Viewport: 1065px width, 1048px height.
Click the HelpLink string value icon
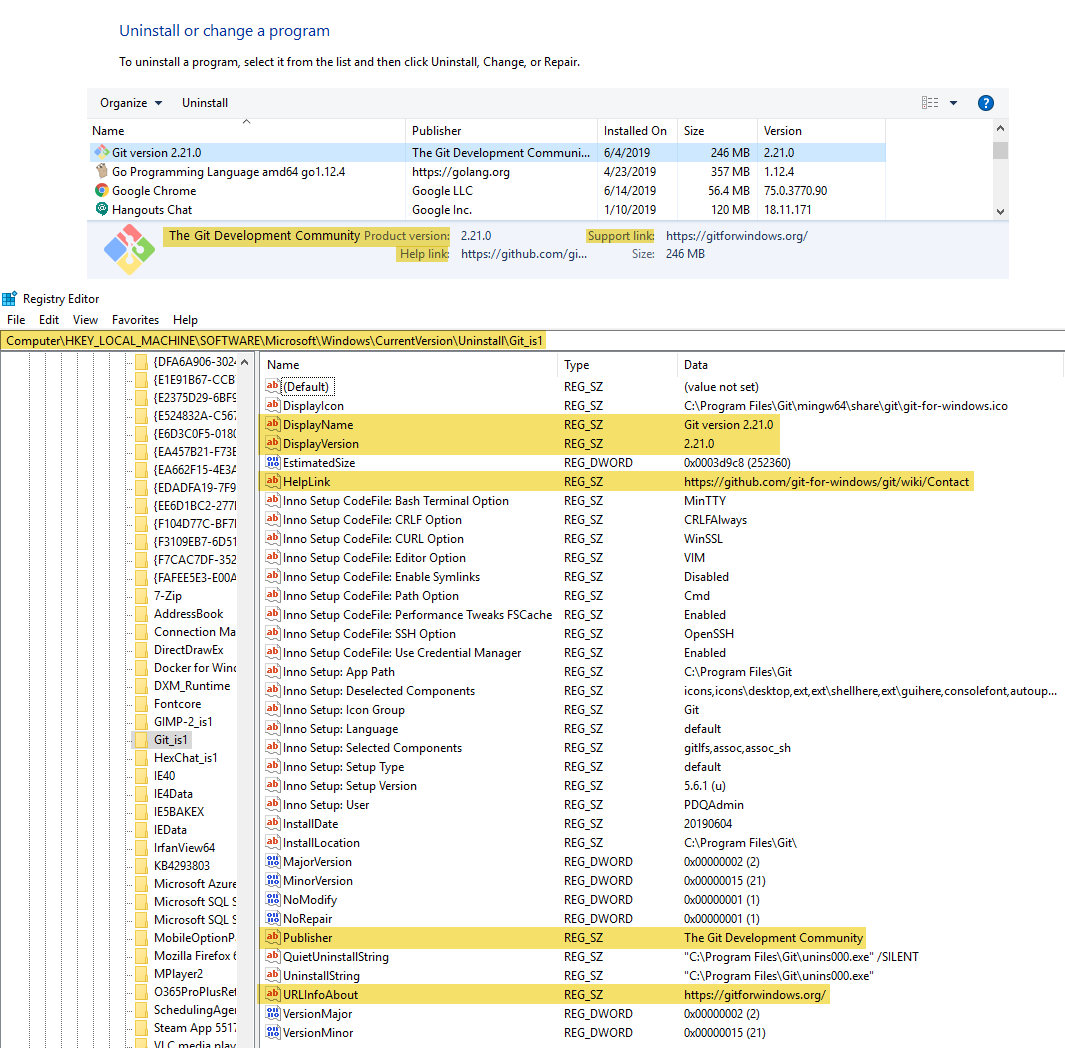(272, 481)
